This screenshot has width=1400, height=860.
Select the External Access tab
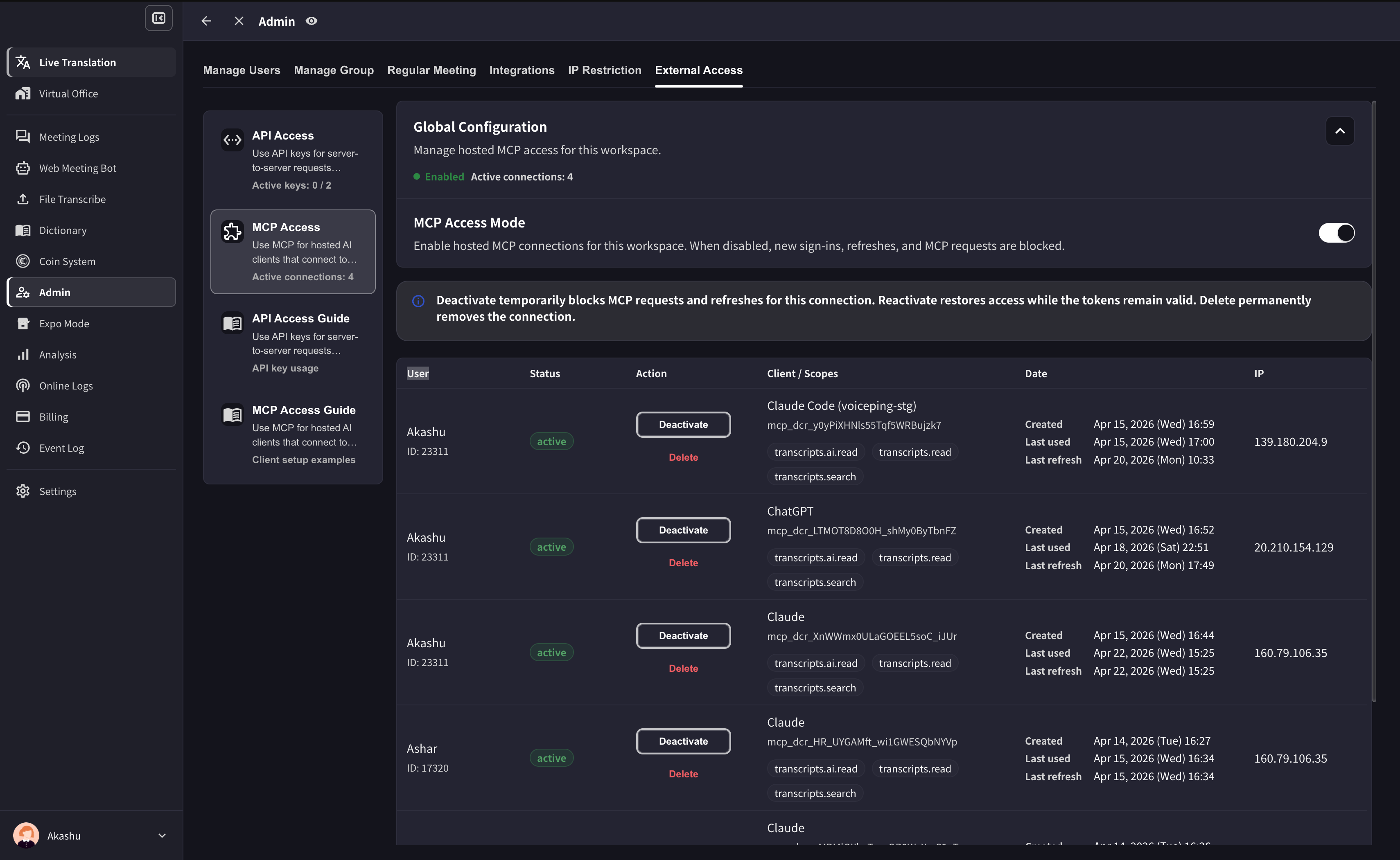tap(699, 70)
